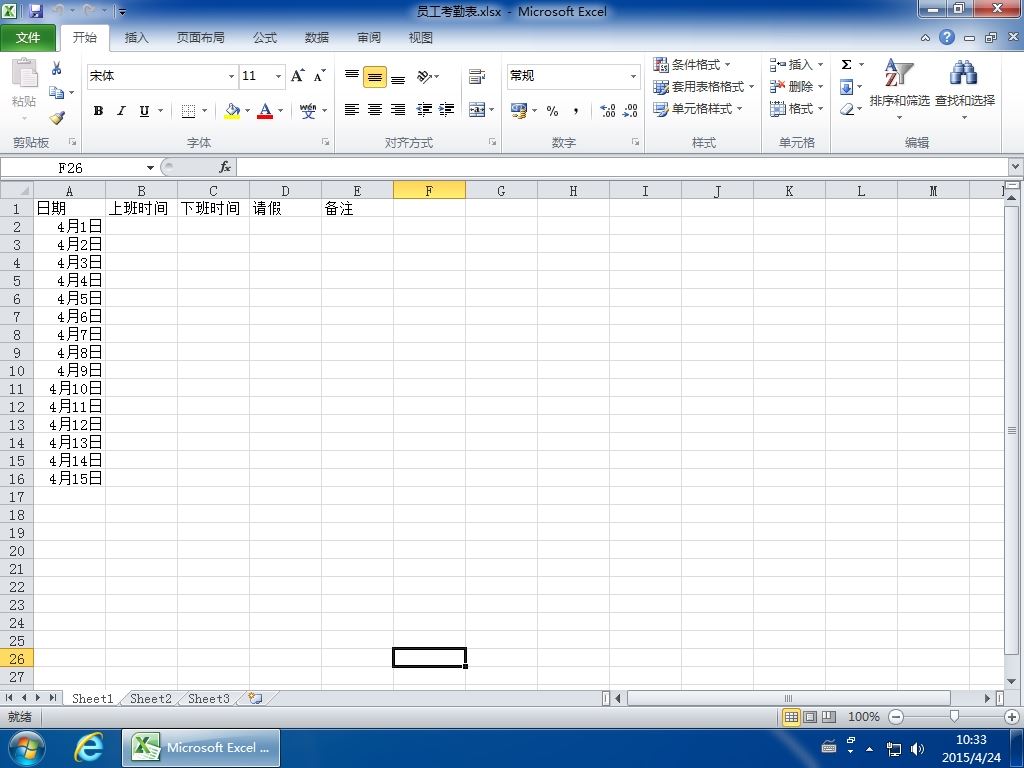Screen dimensions: 1024x768
Task: Apply cell borders using the border icon
Action: 188,110
